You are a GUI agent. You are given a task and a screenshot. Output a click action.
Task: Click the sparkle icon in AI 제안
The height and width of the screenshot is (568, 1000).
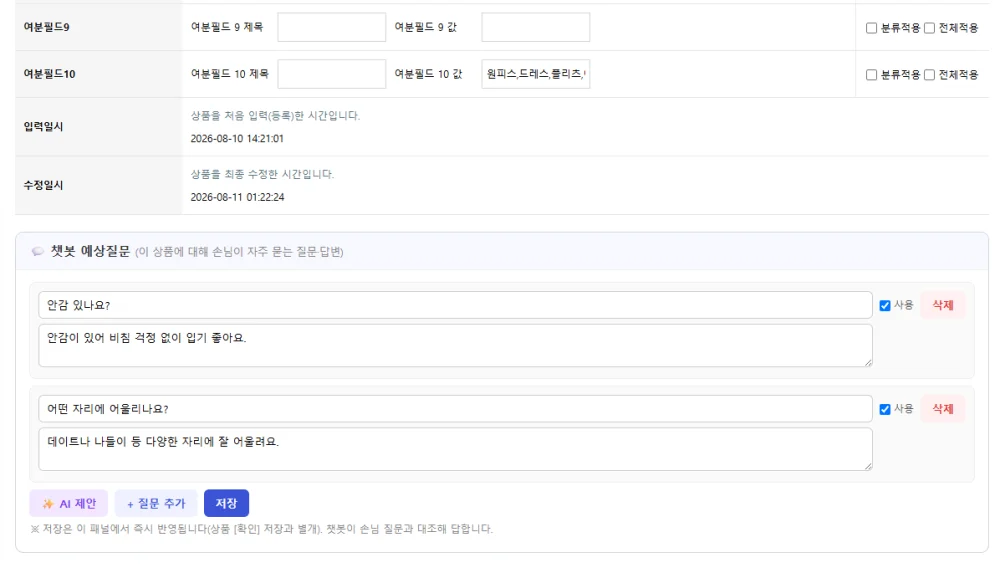(48, 504)
